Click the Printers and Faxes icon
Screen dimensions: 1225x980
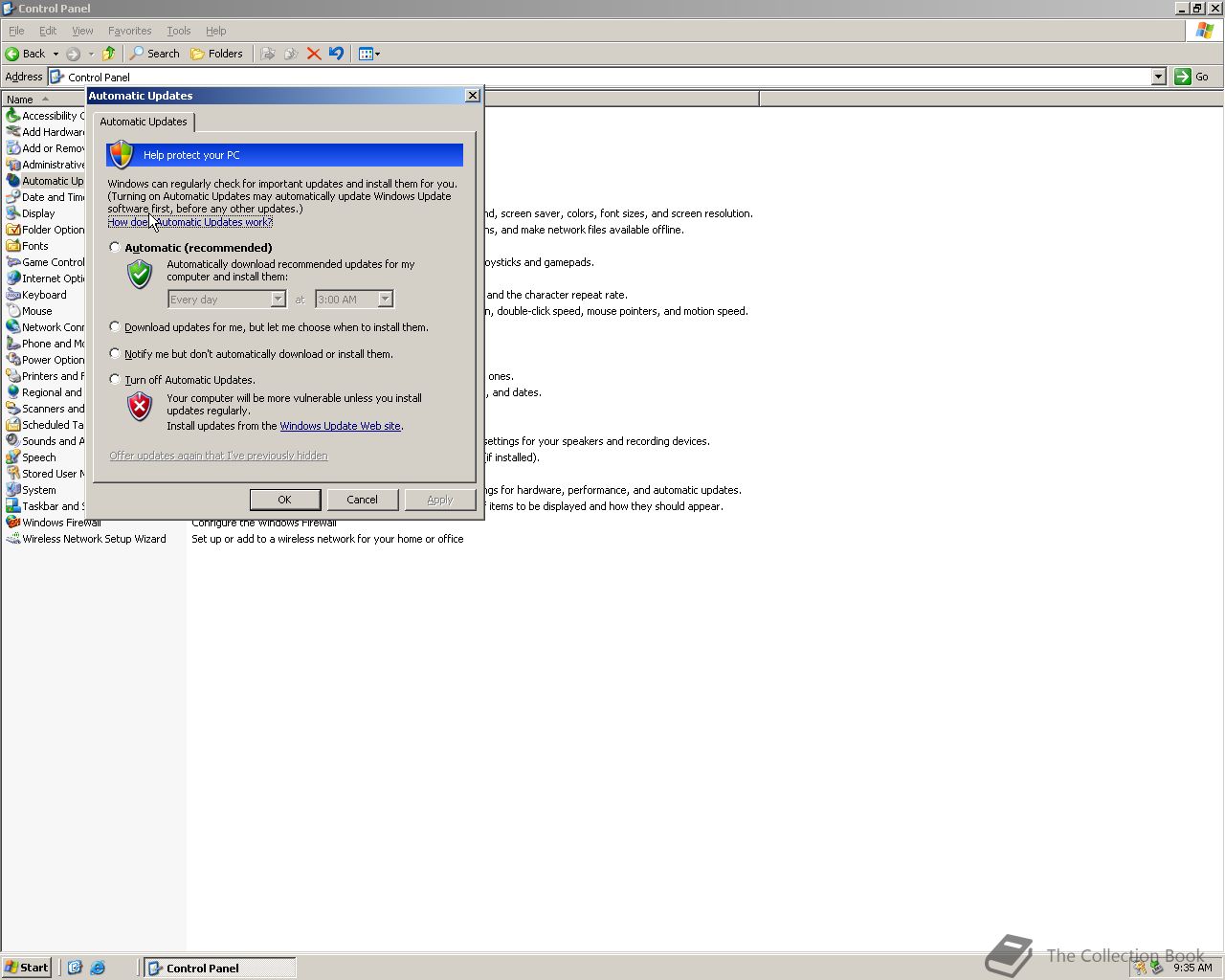pos(13,376)
